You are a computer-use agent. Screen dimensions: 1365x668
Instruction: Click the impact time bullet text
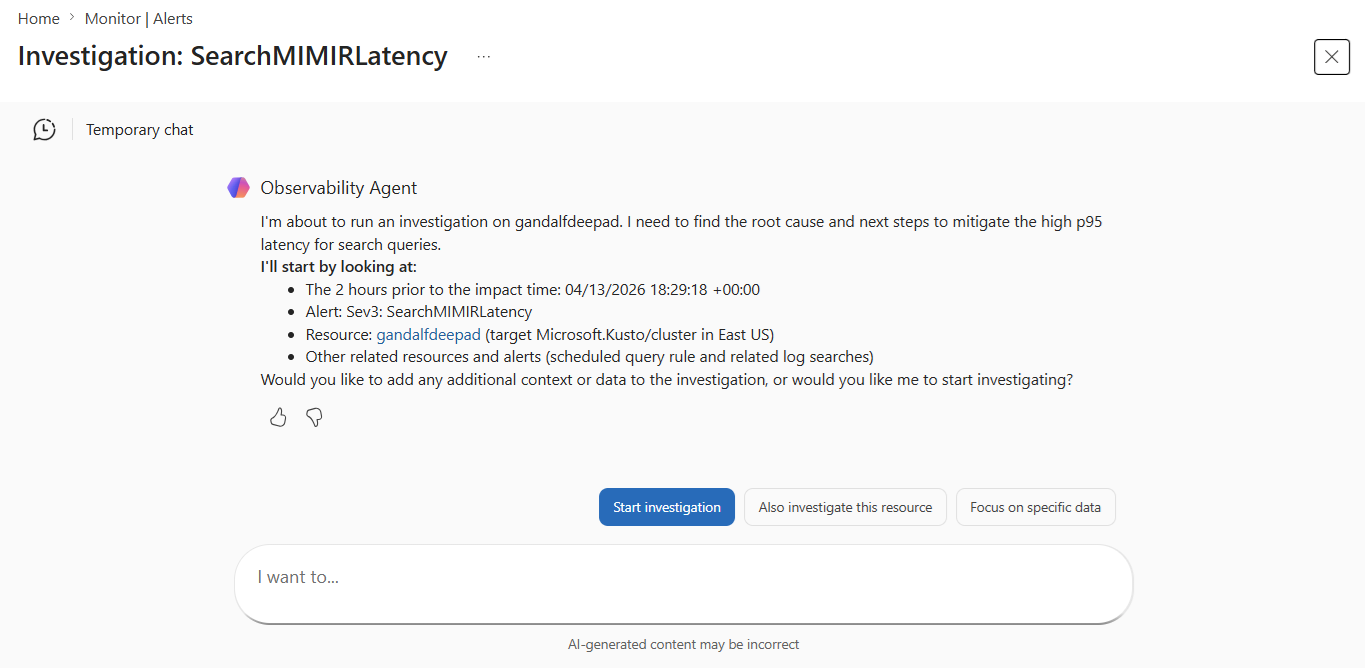coord(533,290)
